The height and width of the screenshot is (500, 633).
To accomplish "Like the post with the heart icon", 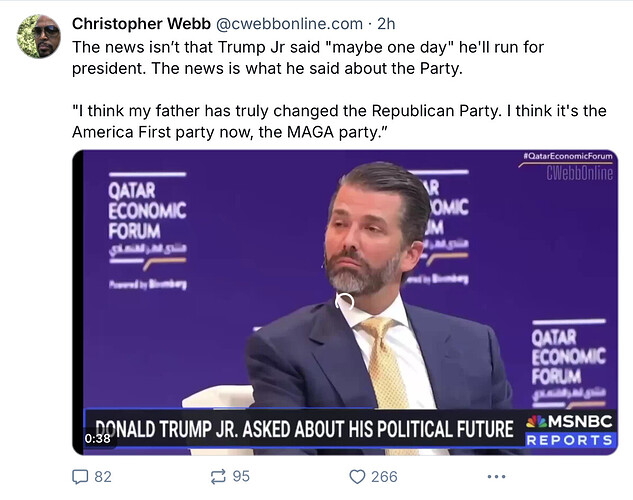I will [x=357, y=477].
